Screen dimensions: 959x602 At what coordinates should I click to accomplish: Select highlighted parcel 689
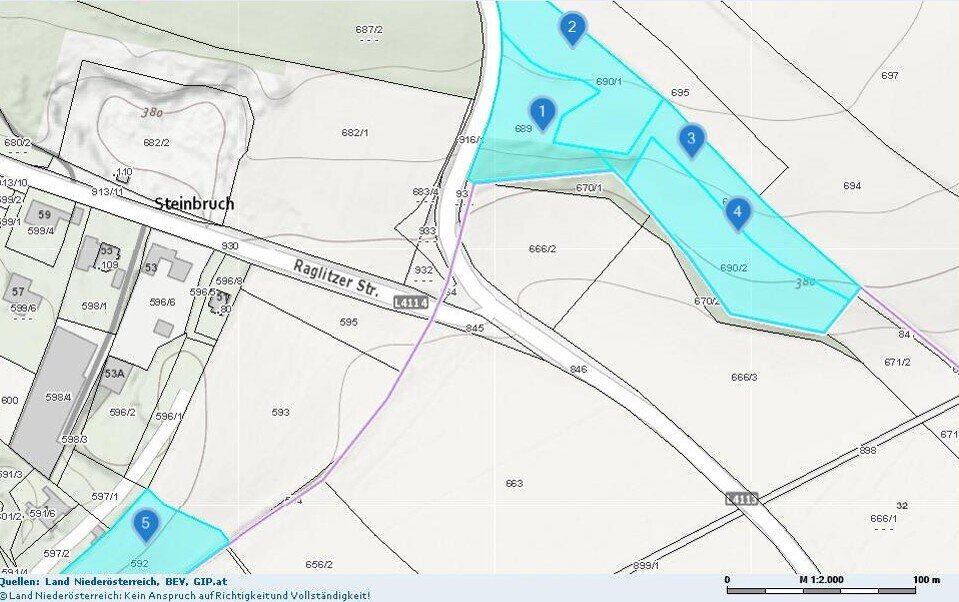(x=522, y=127)
